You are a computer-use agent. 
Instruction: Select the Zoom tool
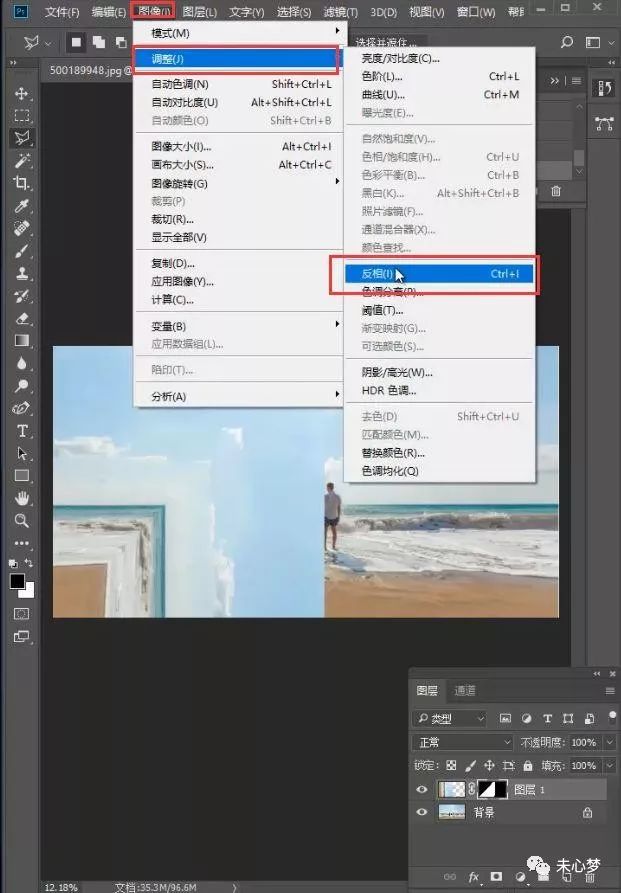point(22,521)
